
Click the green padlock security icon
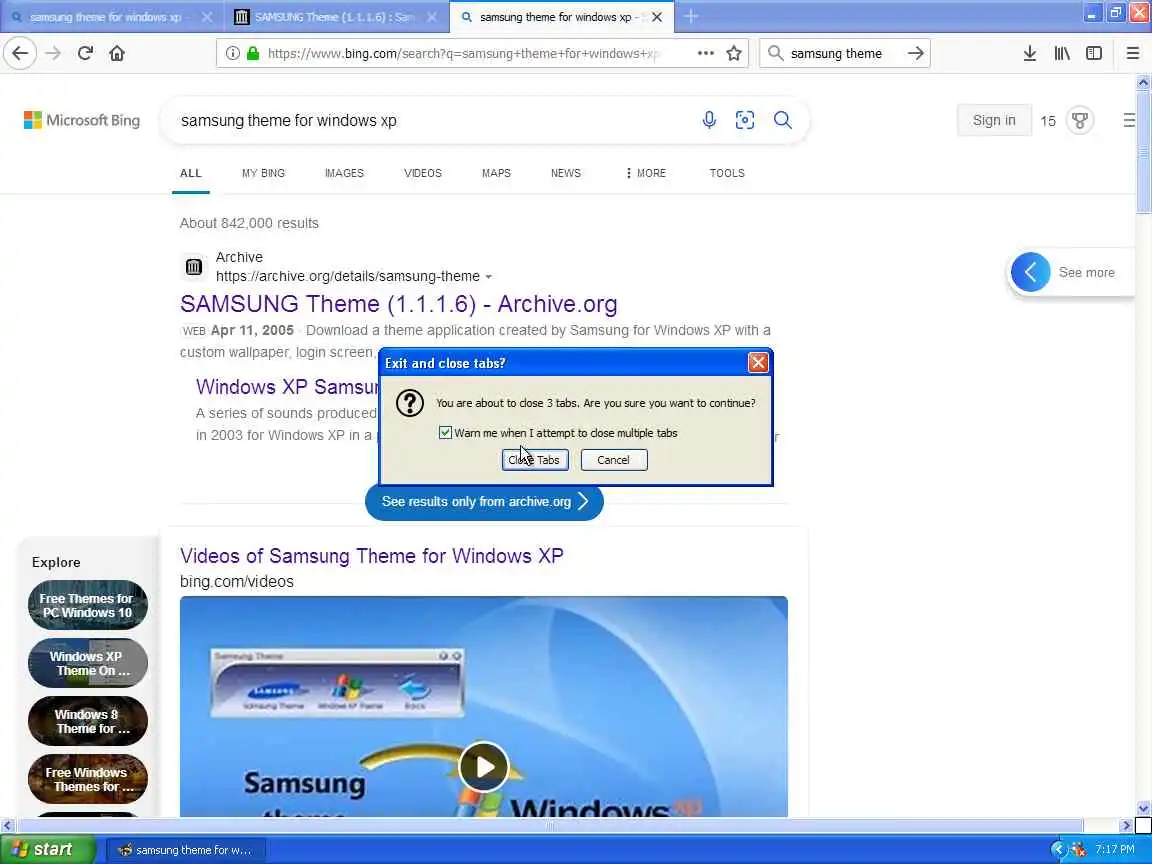tap(253, 53)
